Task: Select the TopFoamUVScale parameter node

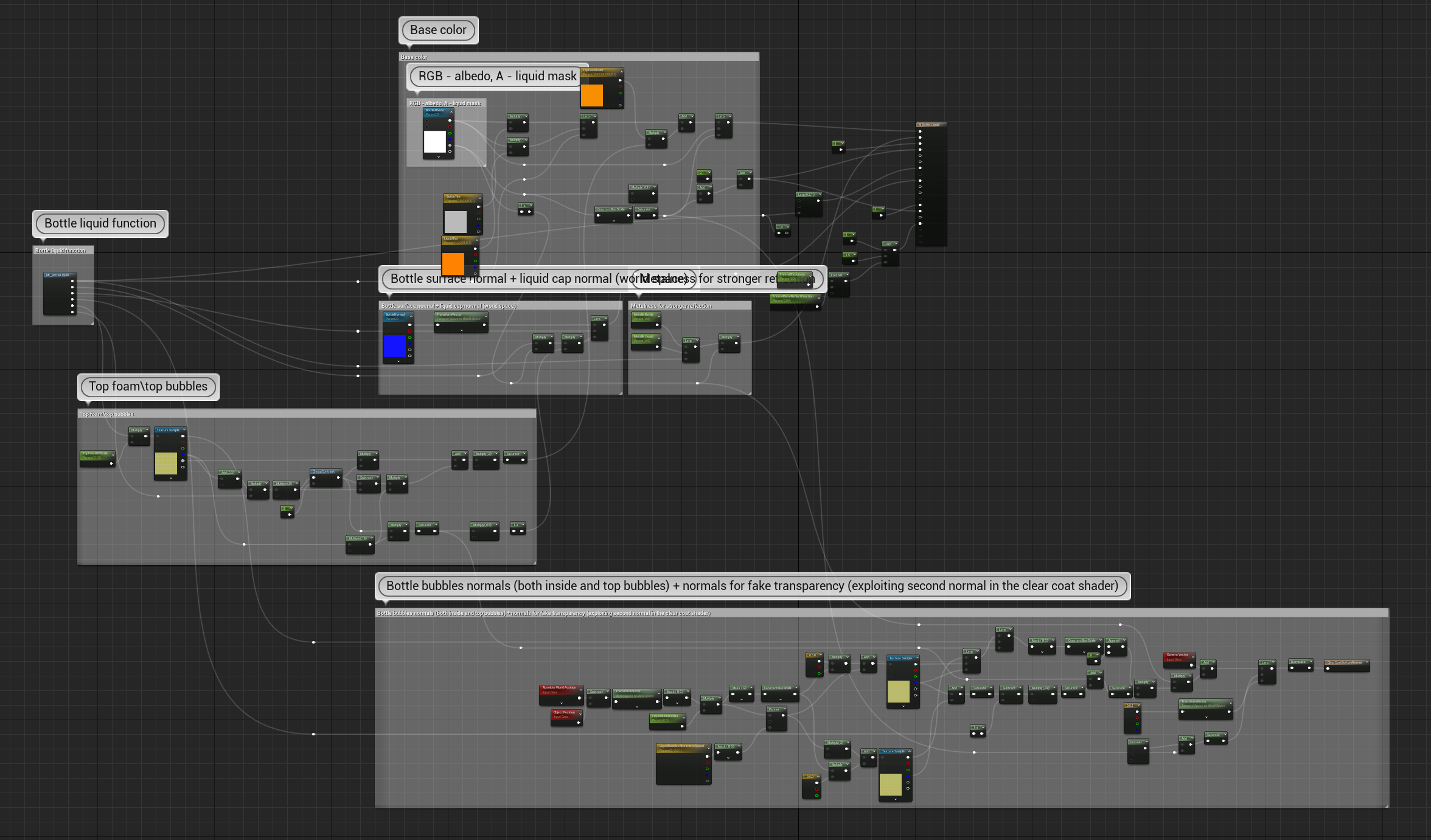Action: pyautogui.click(x=96, y=454)
